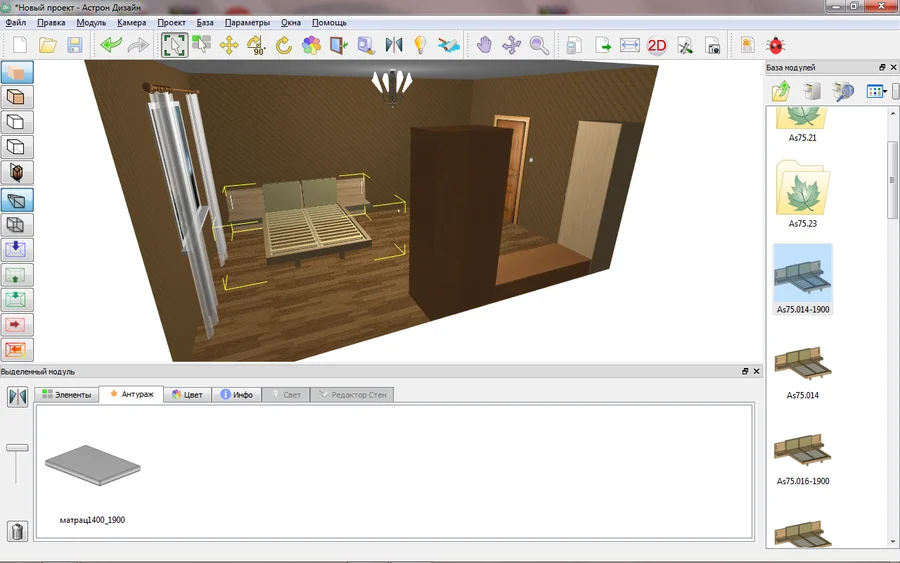Open the As75.23 folder
Viewport: 900px width, 563px height.
click(802, 195)
